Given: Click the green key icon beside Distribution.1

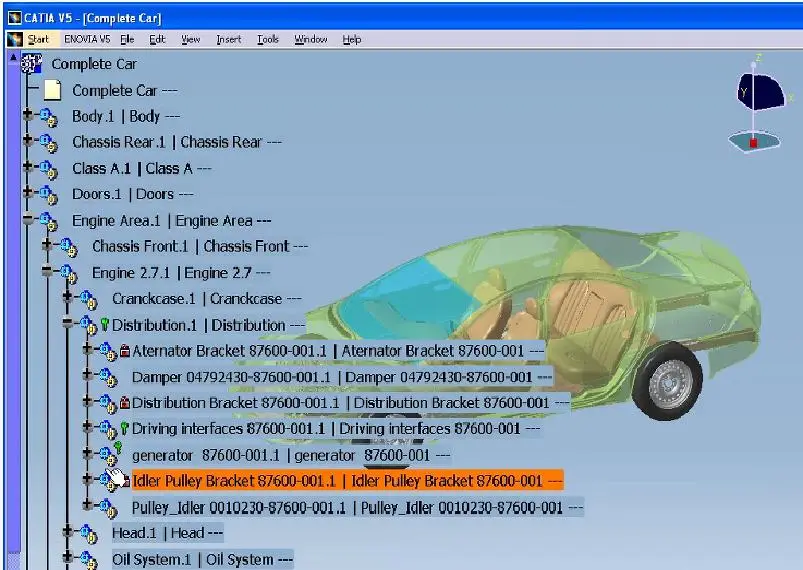Looking at the screenshot, I should (104, 324).
